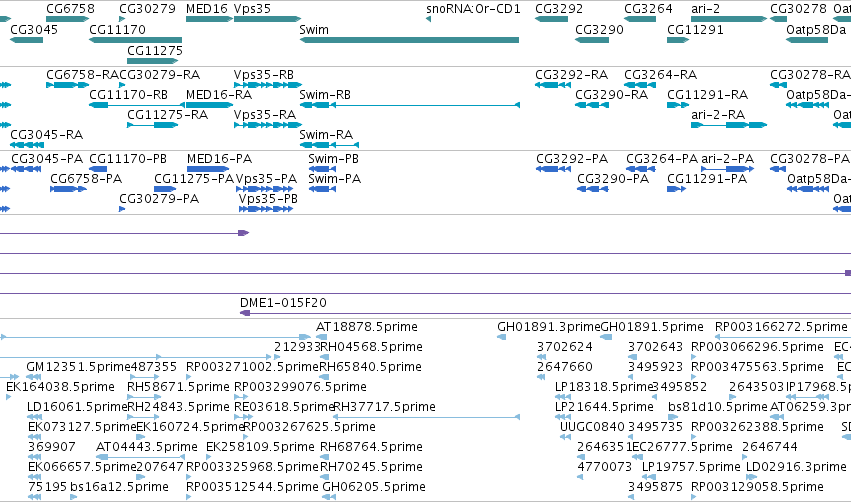Open the DME1-015F20 BAC clone label
The image size is (851, 502).
283,302
